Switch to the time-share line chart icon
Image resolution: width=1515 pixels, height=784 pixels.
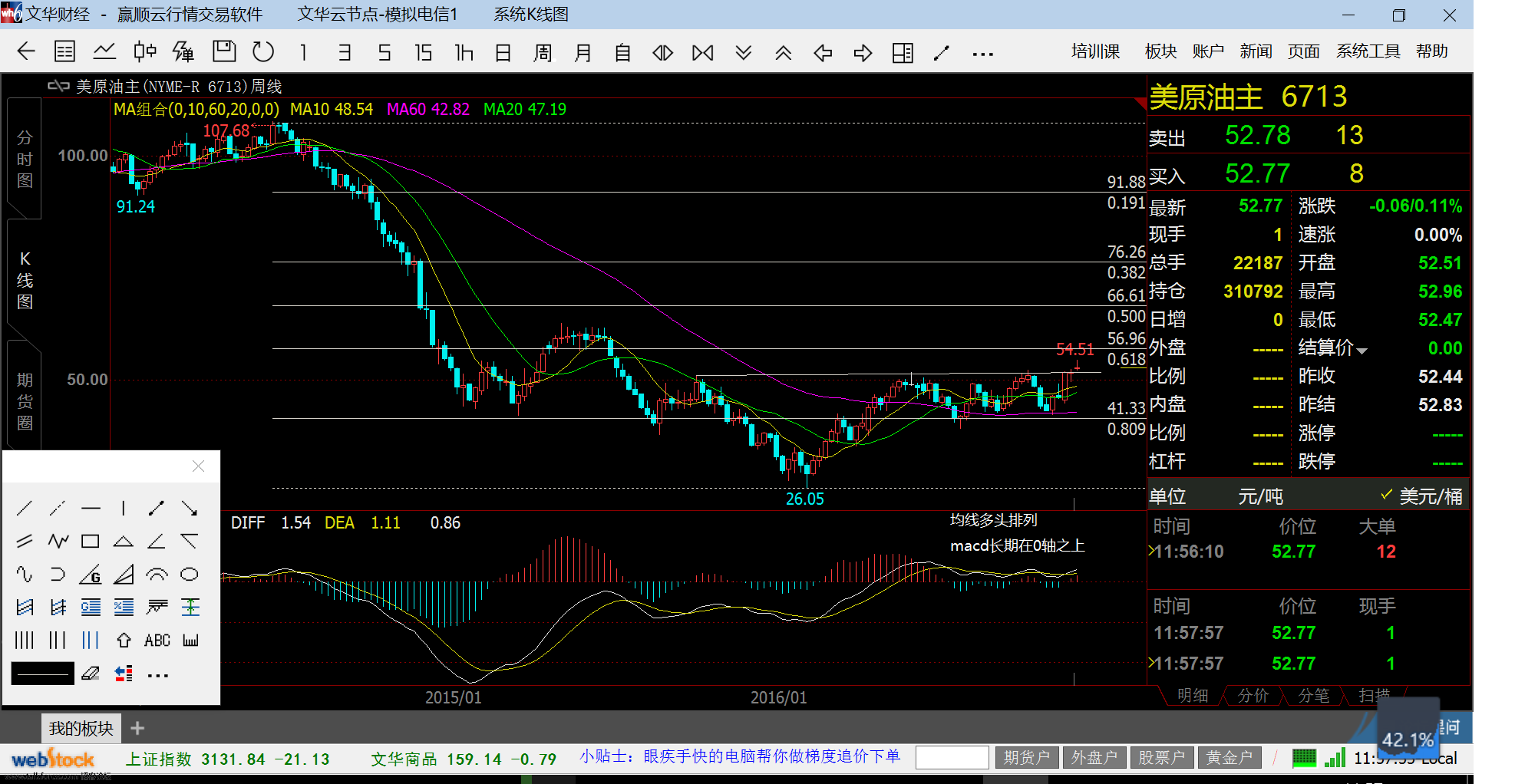coord(104,52)
